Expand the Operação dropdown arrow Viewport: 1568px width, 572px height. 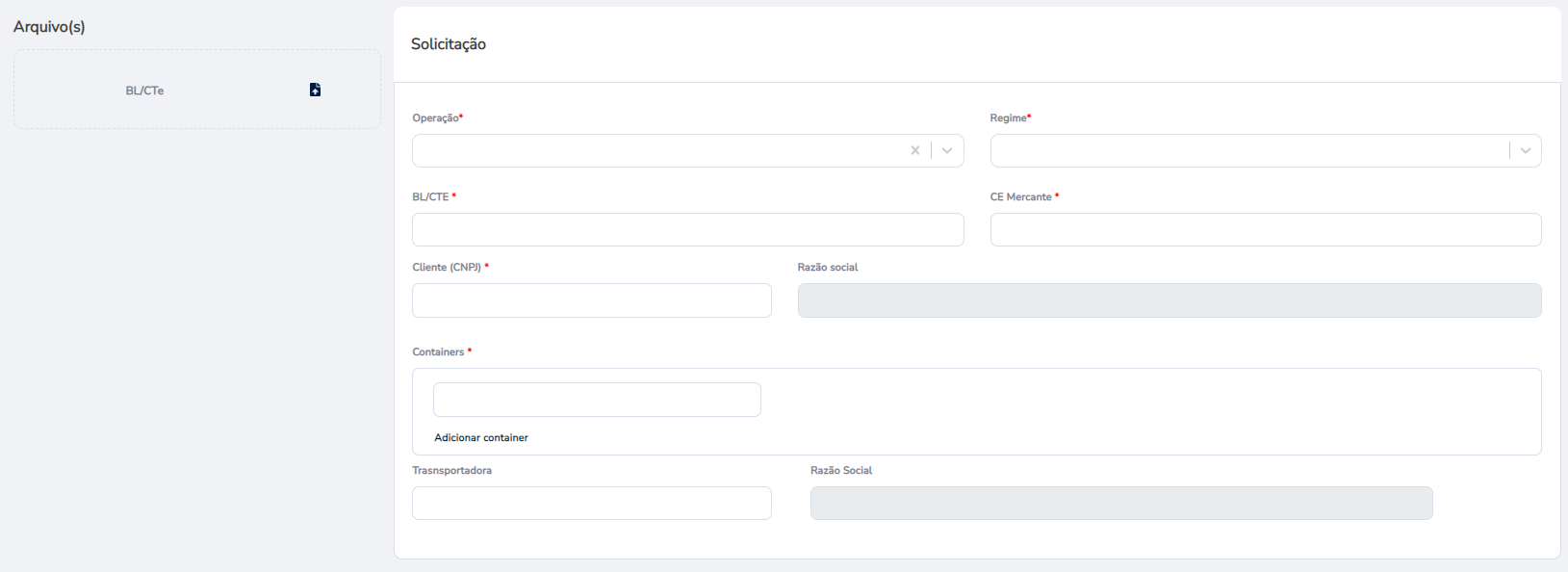click(947, 150)
